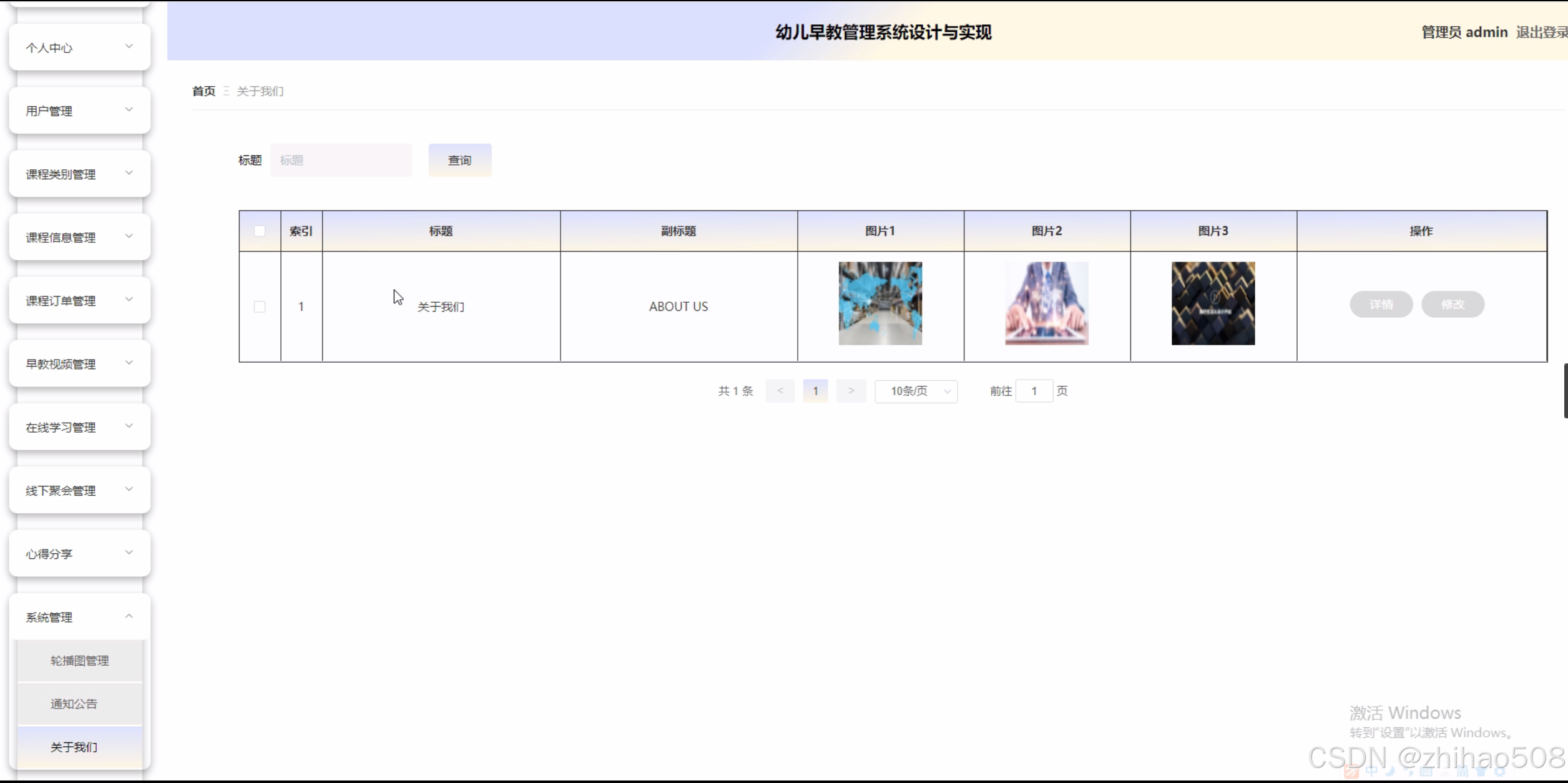Collapse the 系统管理 chevron icon
Viewport: 1568px width, 783px height.
[x=129, y=616]
